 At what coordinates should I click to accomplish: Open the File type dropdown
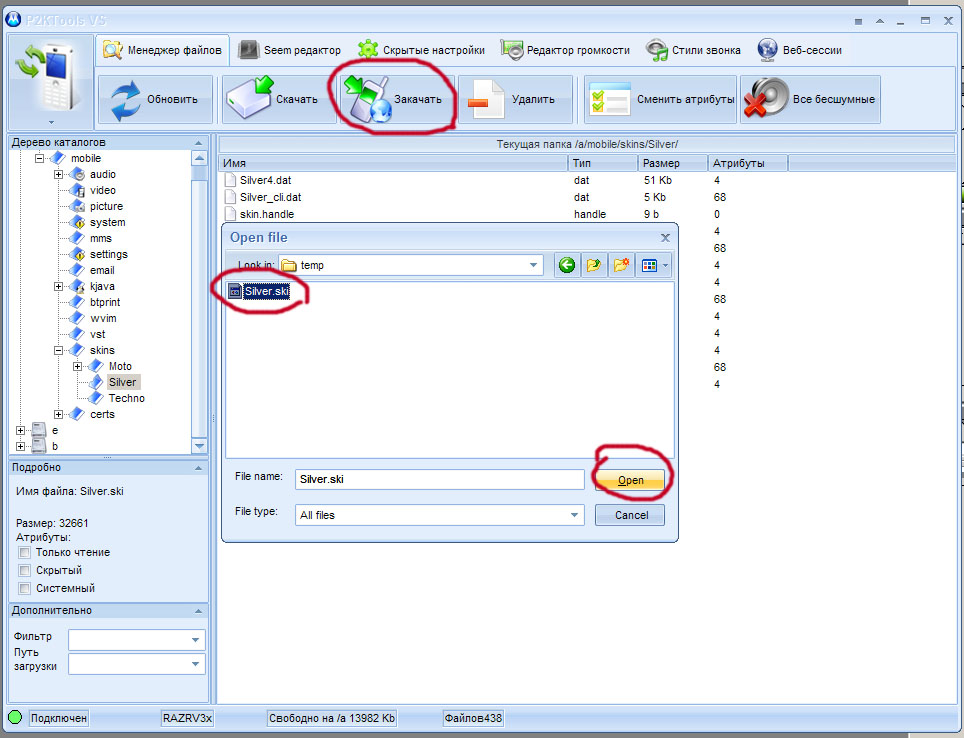click(x=574, y=515)
